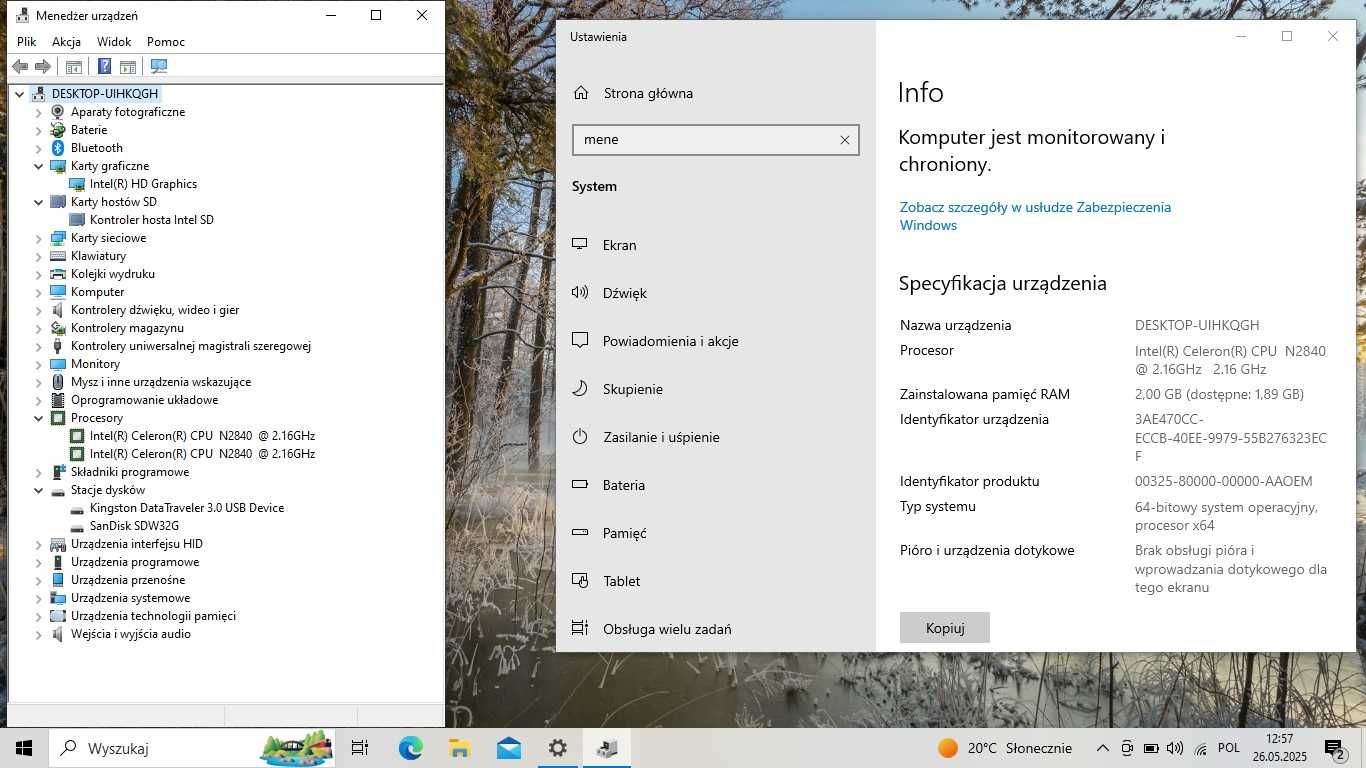Collapse the Procesory category
This screenshot has height=768, width=1366.
(39, 418)
